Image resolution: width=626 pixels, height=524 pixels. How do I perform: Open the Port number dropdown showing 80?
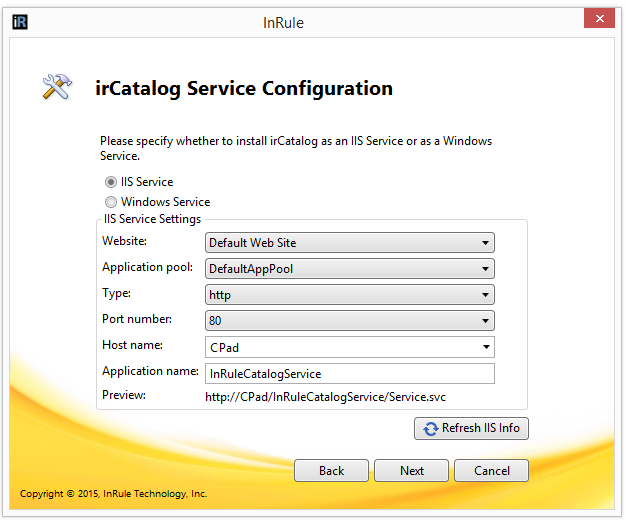tap(350, 320)
